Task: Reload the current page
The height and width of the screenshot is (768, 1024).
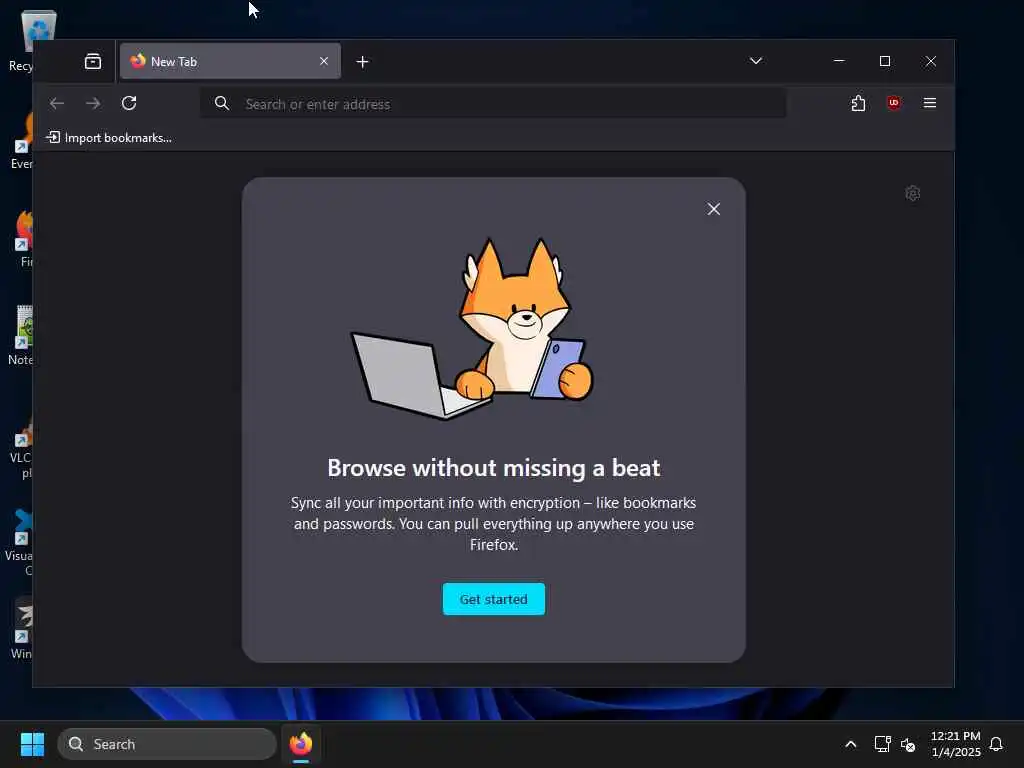Action: 129,103
